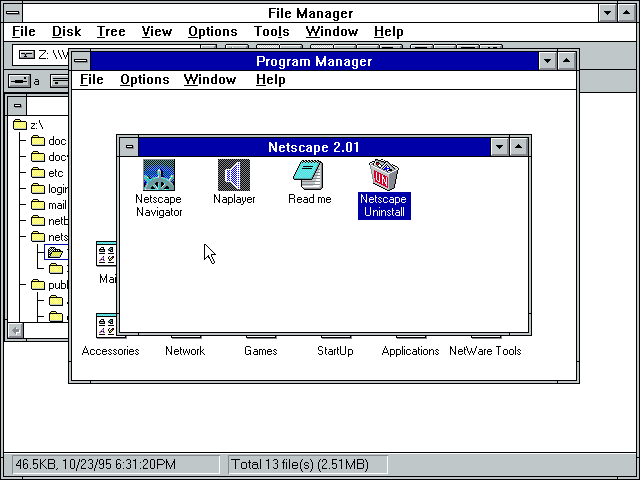Open the Tree menu in File Manager

coord(111,31)
